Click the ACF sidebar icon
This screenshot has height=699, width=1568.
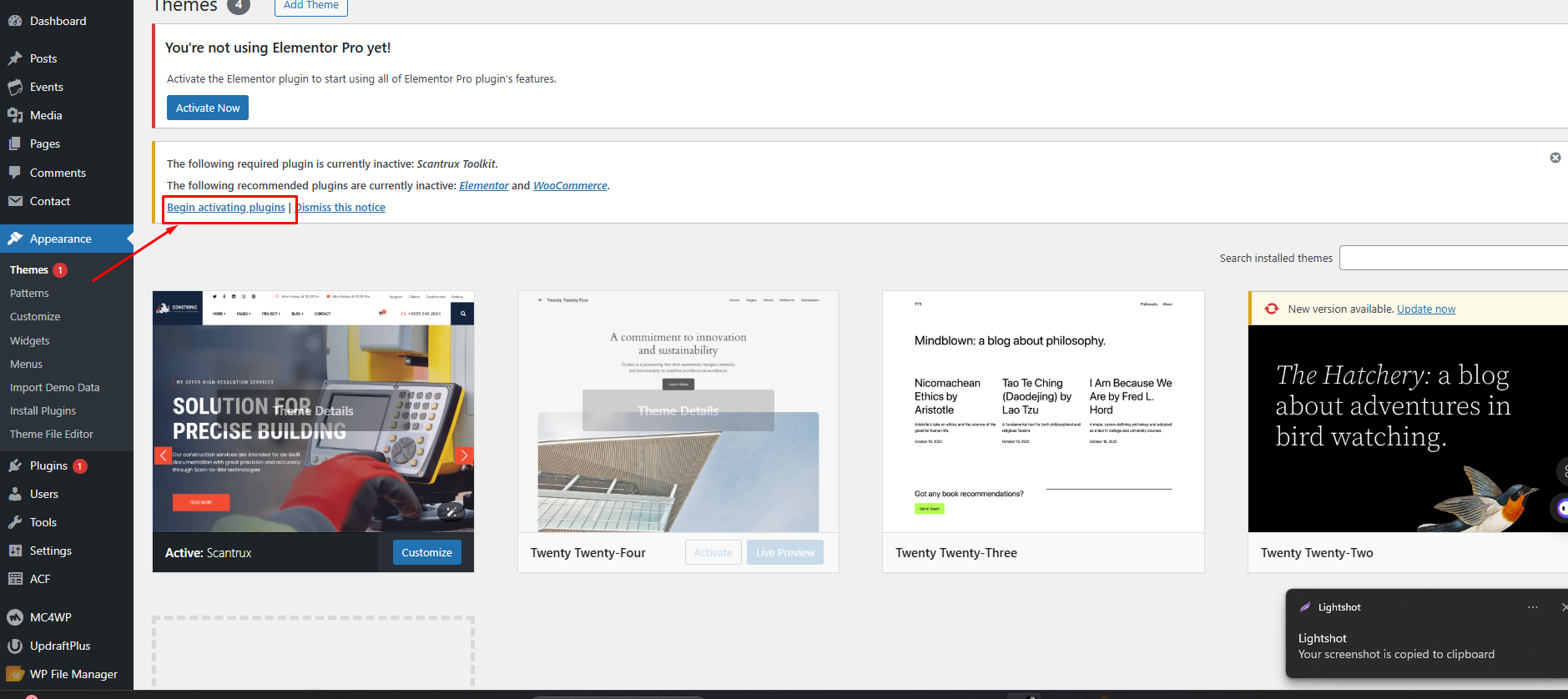[15, 579]
